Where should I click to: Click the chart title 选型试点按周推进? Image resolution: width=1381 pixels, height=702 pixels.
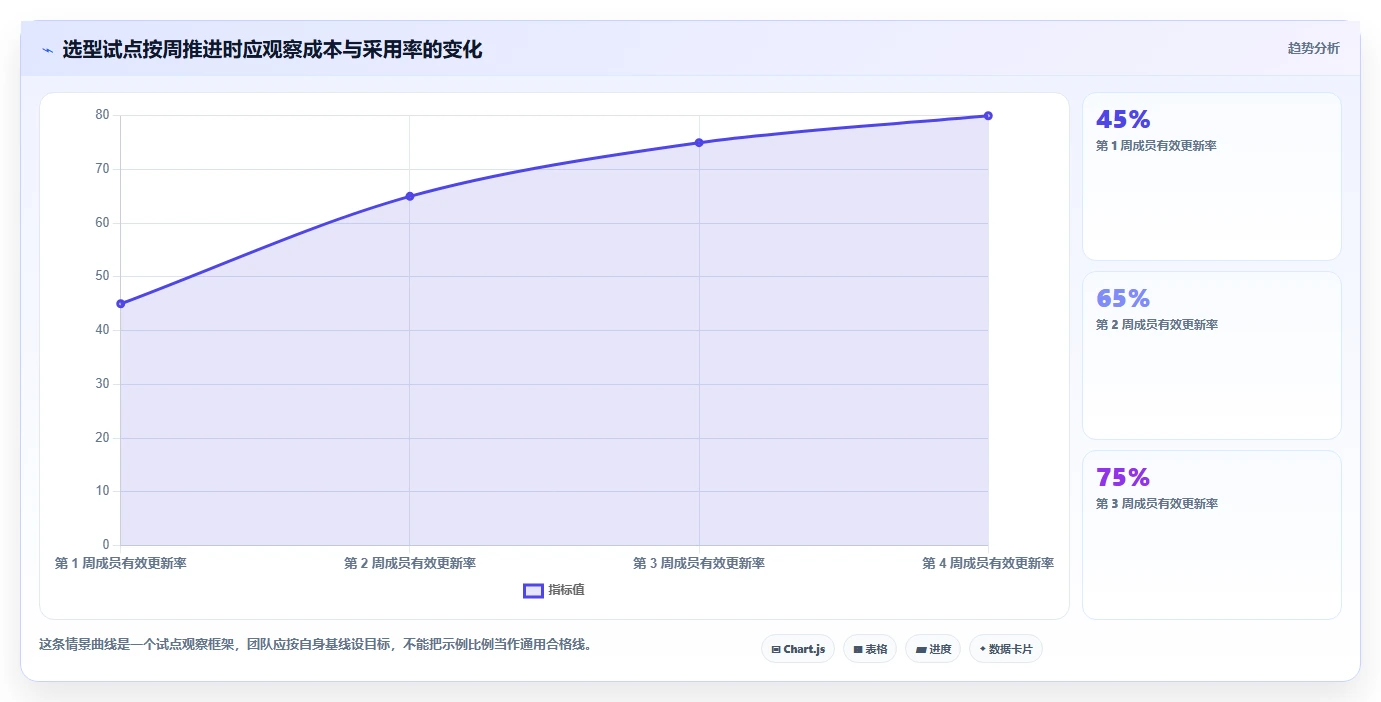(272, 49)
